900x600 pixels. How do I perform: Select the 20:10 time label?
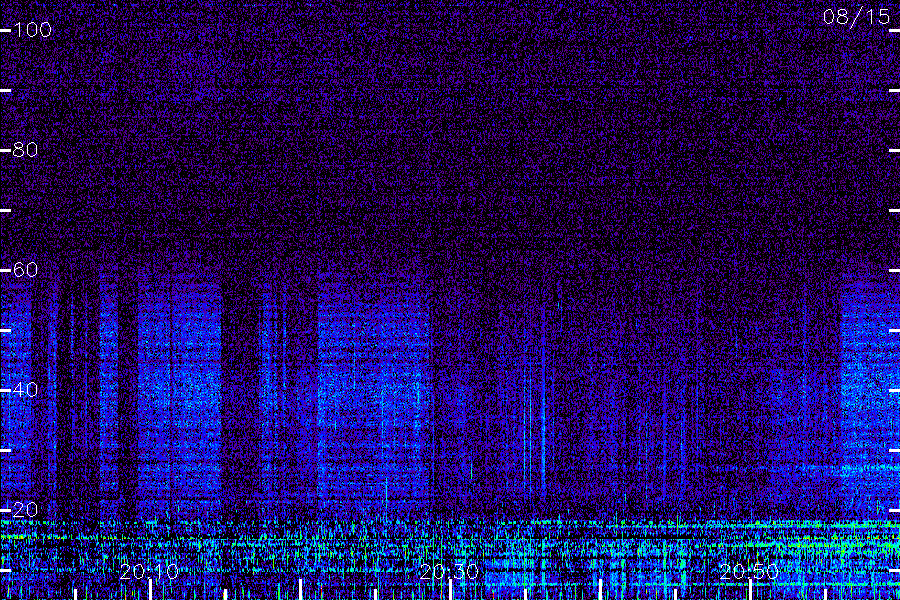point(149,571)
